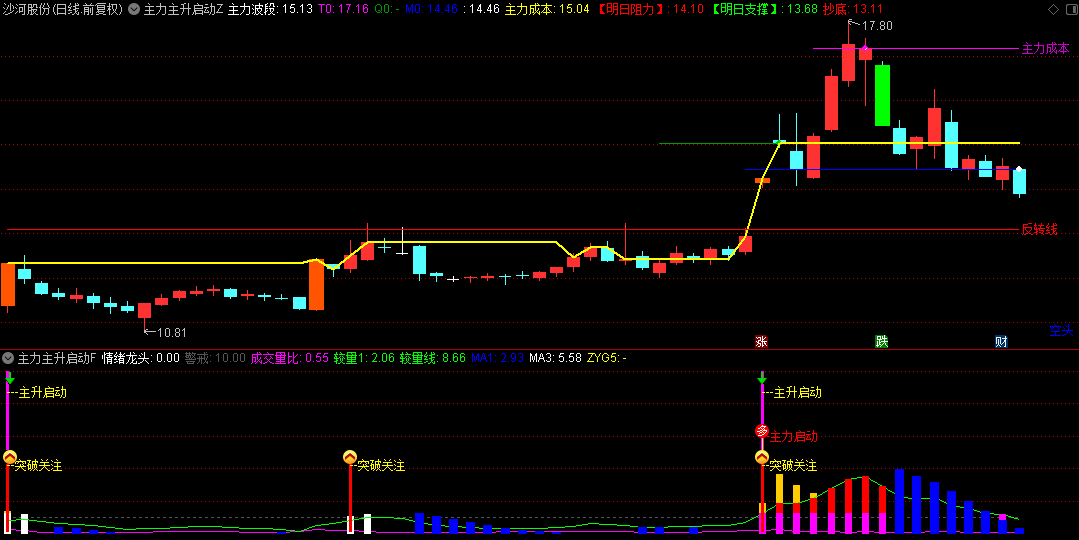Click the 抄底: 13.11 value
Image resolution: width=1079 pixels, height=540 pixels.
pos(853,10)
